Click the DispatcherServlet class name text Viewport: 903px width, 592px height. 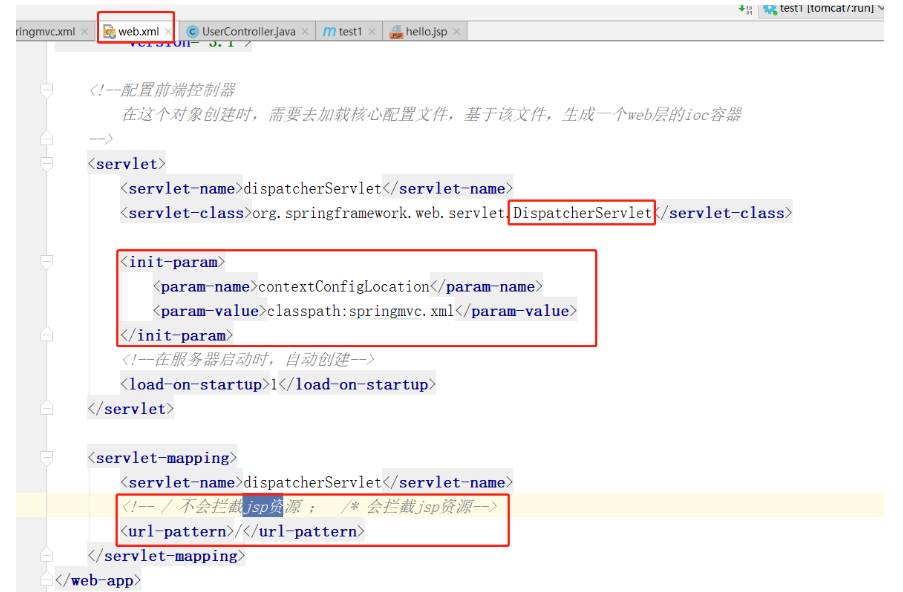[582, 213]
